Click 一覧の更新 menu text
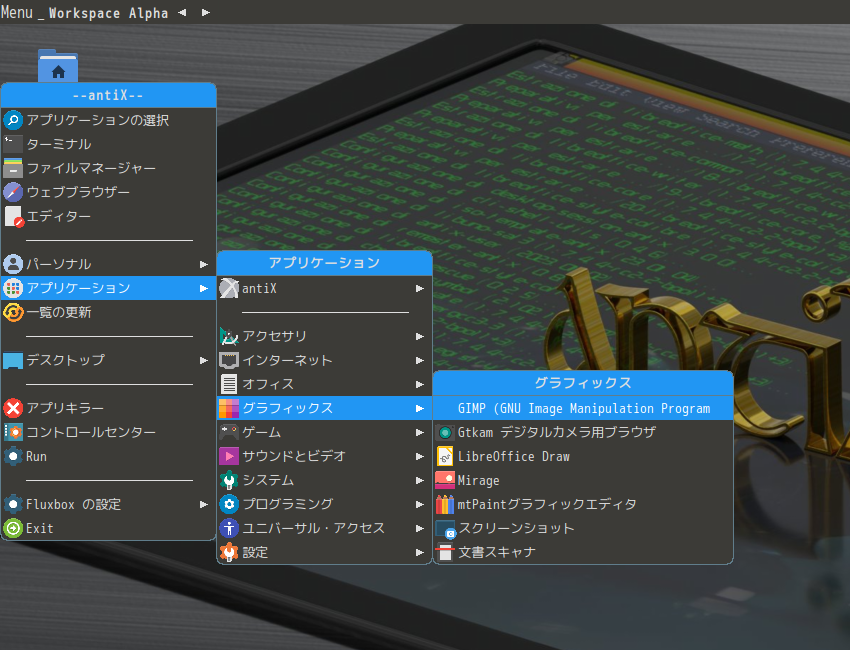Screen dimensions: 850x650 click(x=59, y=312)
